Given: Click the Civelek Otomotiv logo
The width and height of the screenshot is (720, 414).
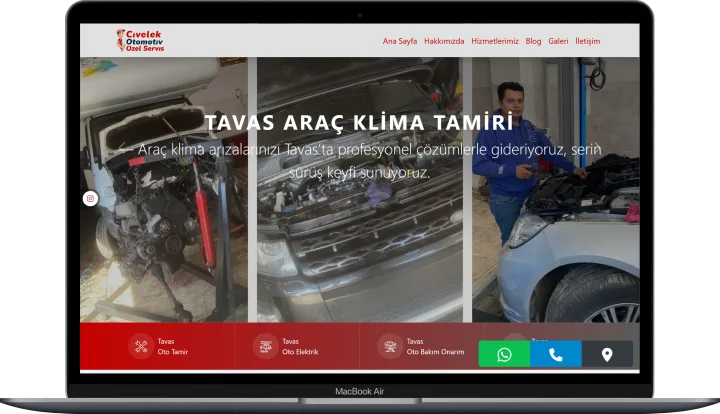Looking at the screenshot, I should (x=140, y=40).
